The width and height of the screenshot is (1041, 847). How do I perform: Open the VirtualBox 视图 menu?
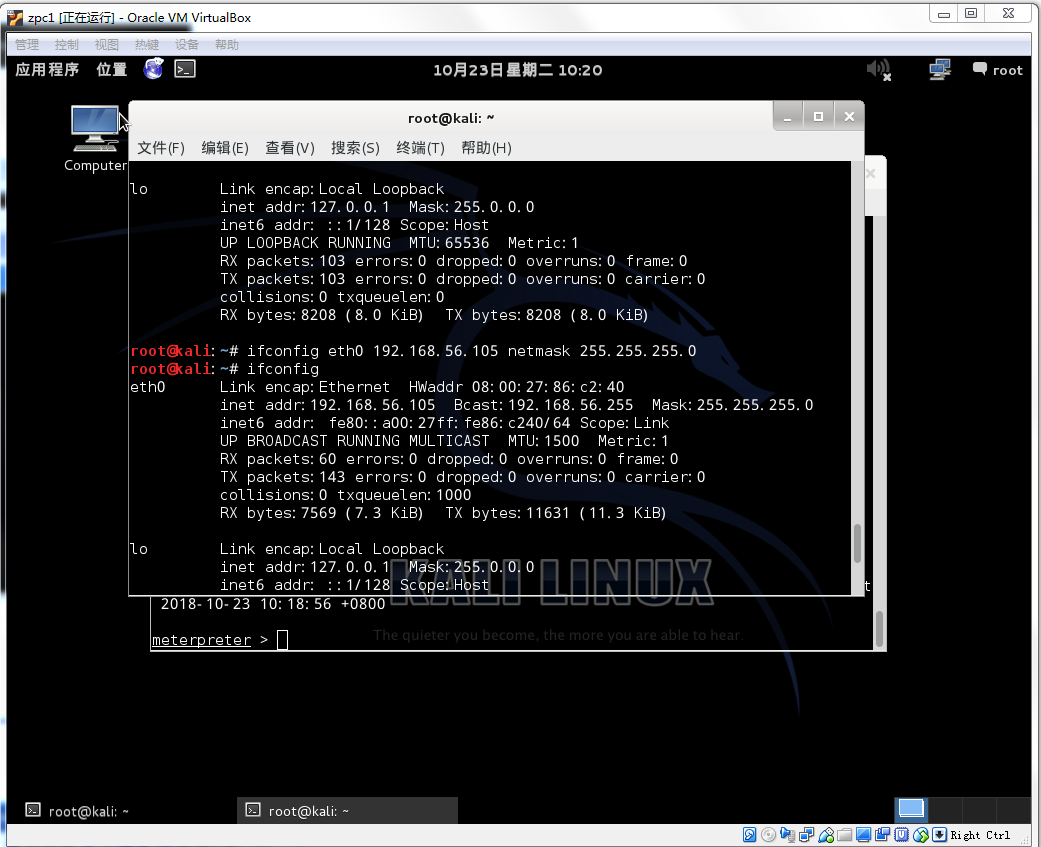click(x=106, y=44)
